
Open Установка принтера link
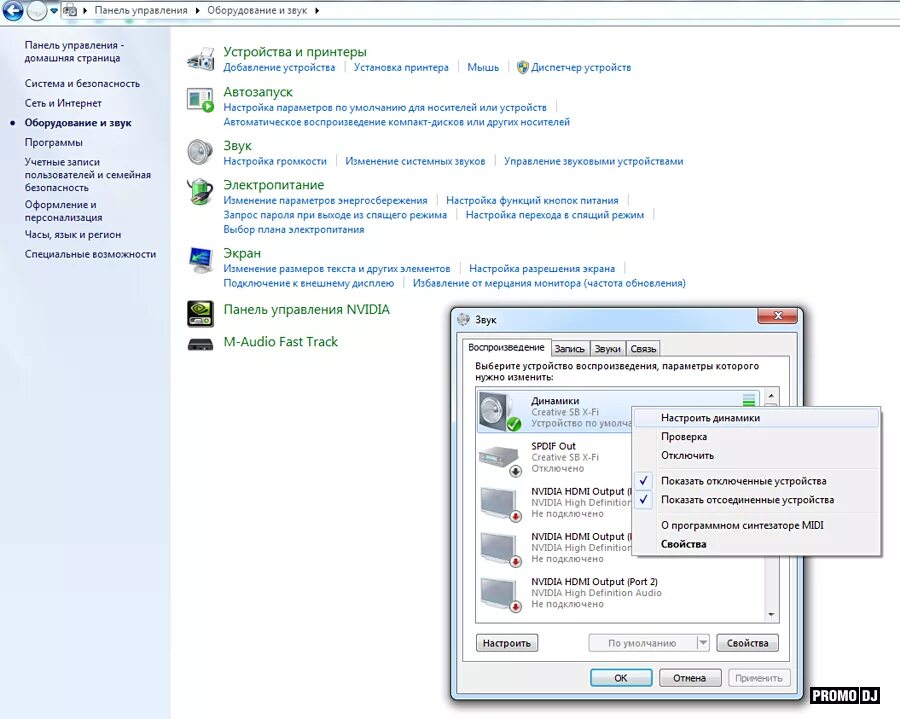(x=401, y=67)
